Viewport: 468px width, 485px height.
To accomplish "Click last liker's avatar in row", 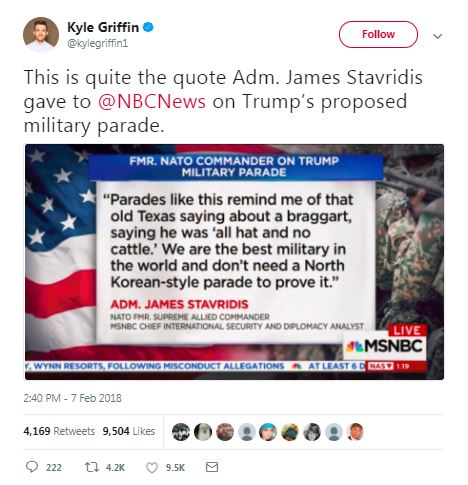I will pos(355,432).
